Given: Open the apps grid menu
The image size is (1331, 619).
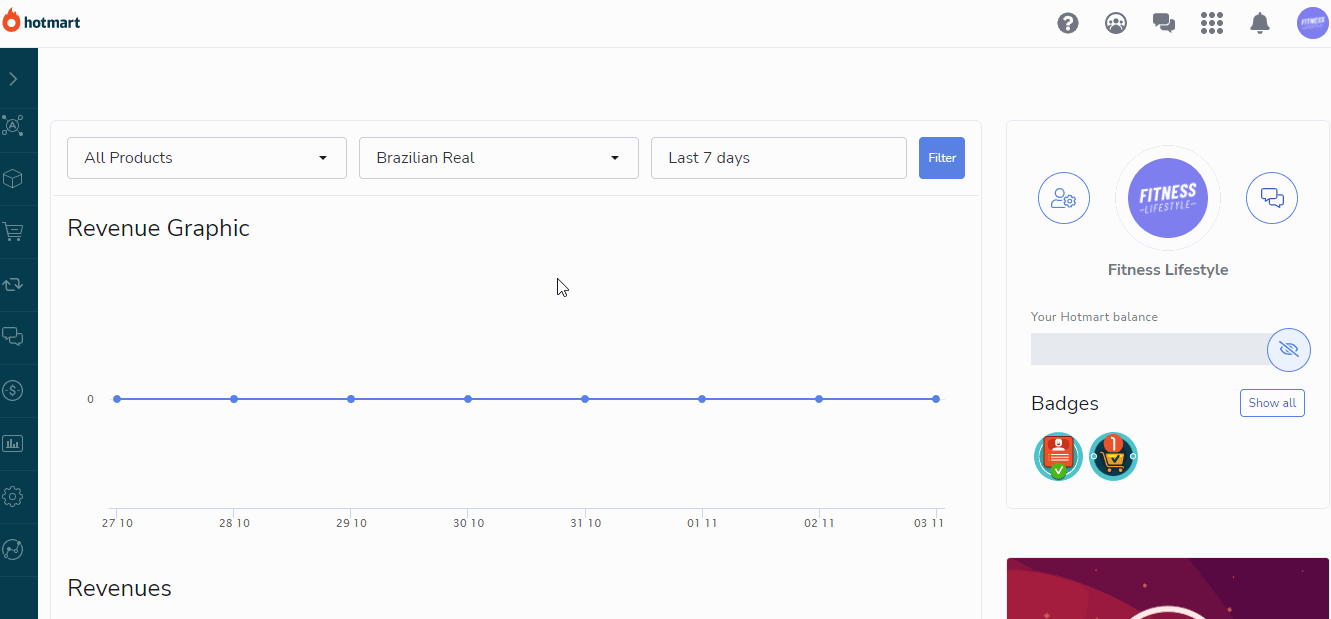Looking at the screenshot, I should (x=1212, y=23).
